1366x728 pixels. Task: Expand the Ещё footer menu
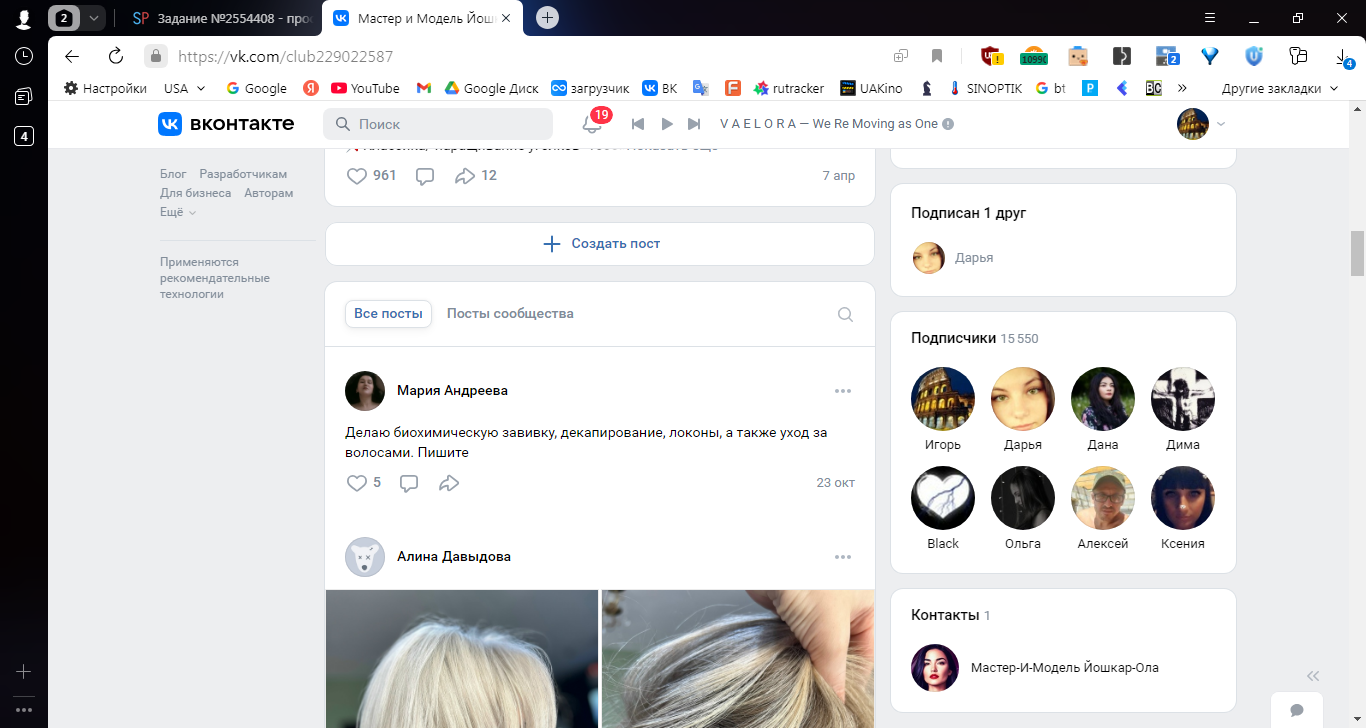pyautogui.click(x=178, y=212)
